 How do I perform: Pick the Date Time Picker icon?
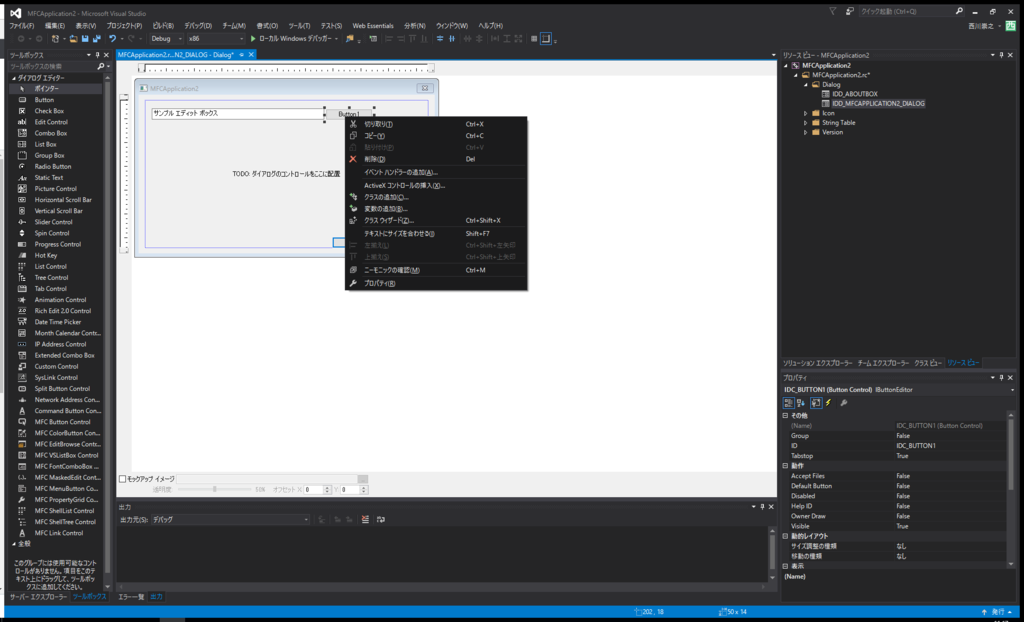click(x=22, y=322)
